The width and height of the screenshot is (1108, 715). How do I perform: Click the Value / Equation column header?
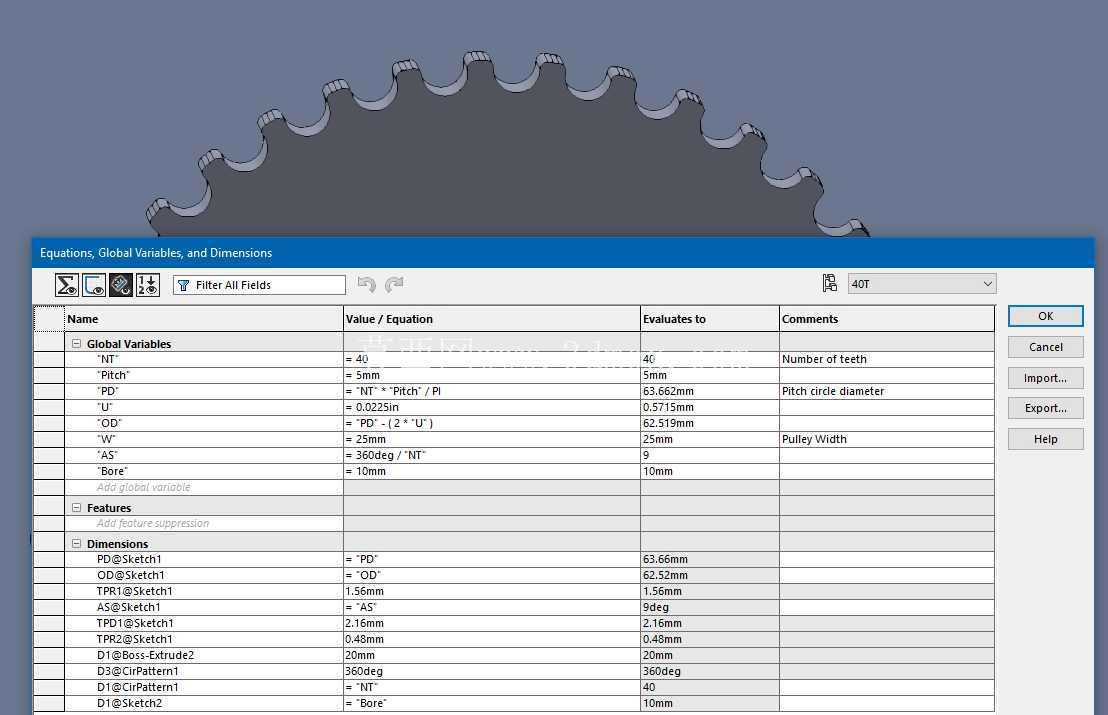[x=492, y=319]
